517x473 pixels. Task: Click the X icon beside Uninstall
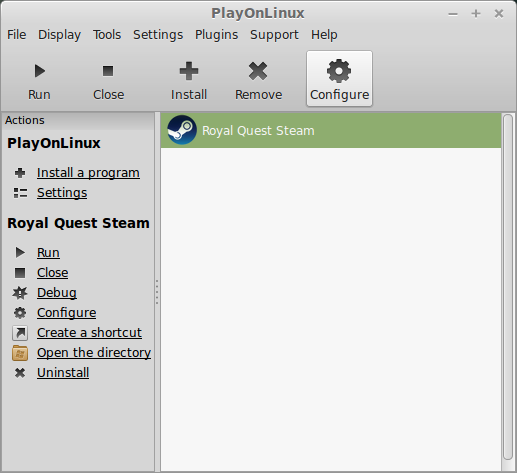[x=20, y=373]
